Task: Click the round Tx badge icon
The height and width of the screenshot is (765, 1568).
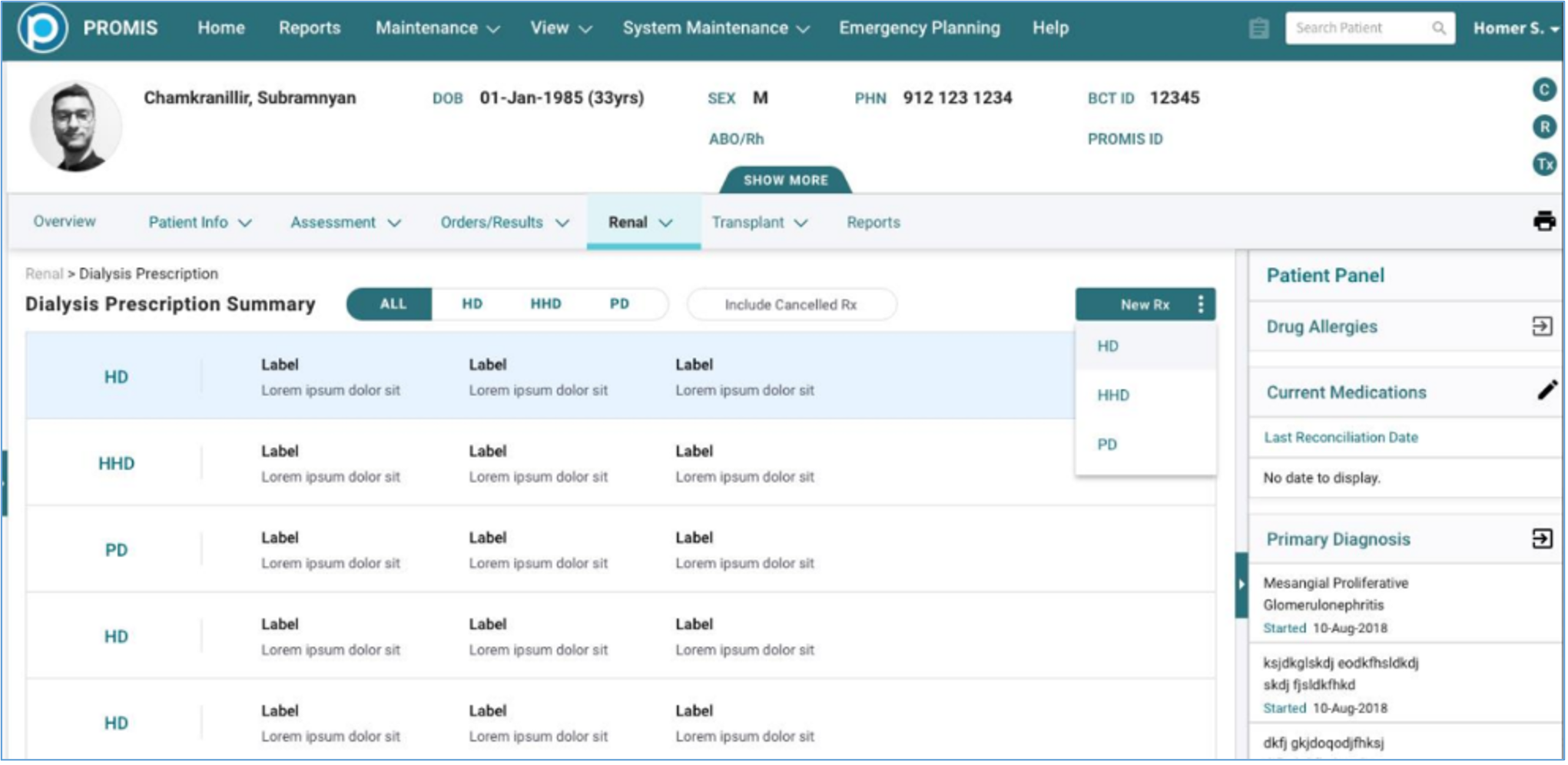Action: [1543, 164]
